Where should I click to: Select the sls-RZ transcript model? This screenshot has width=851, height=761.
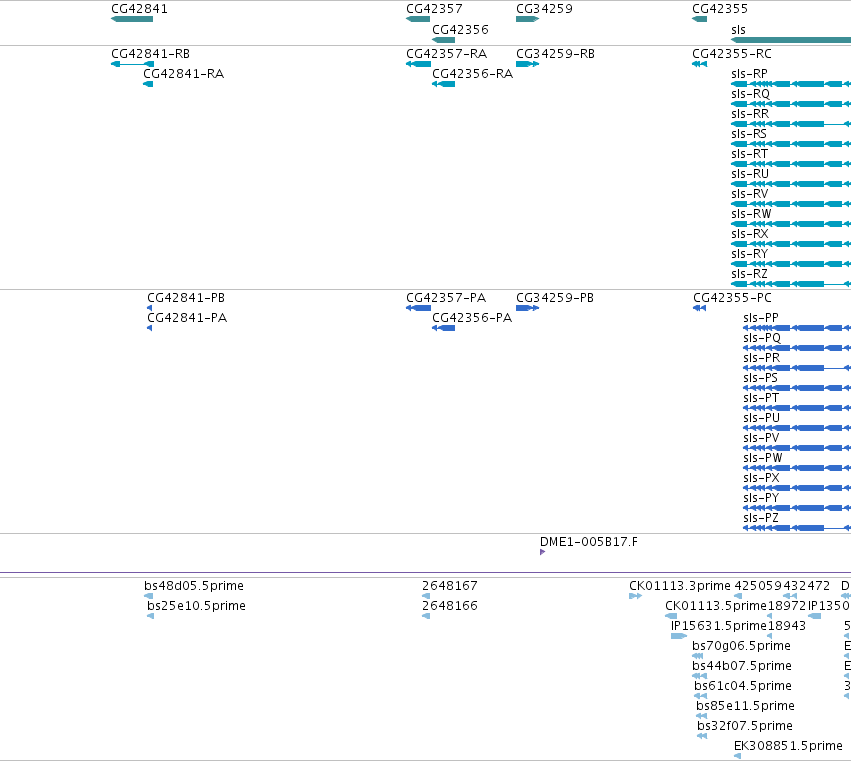click(791, 284)
